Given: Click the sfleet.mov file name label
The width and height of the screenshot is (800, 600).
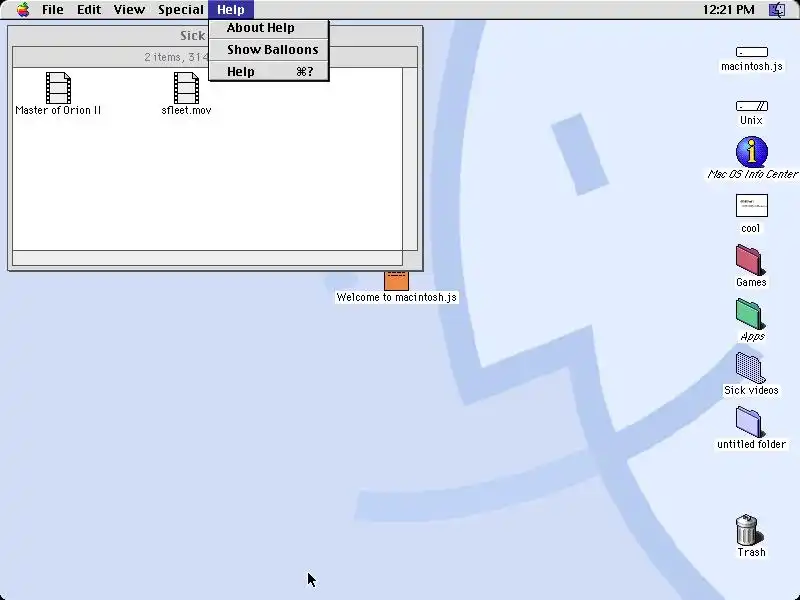Looking at the screenshot, I should [x=186, y=110].
